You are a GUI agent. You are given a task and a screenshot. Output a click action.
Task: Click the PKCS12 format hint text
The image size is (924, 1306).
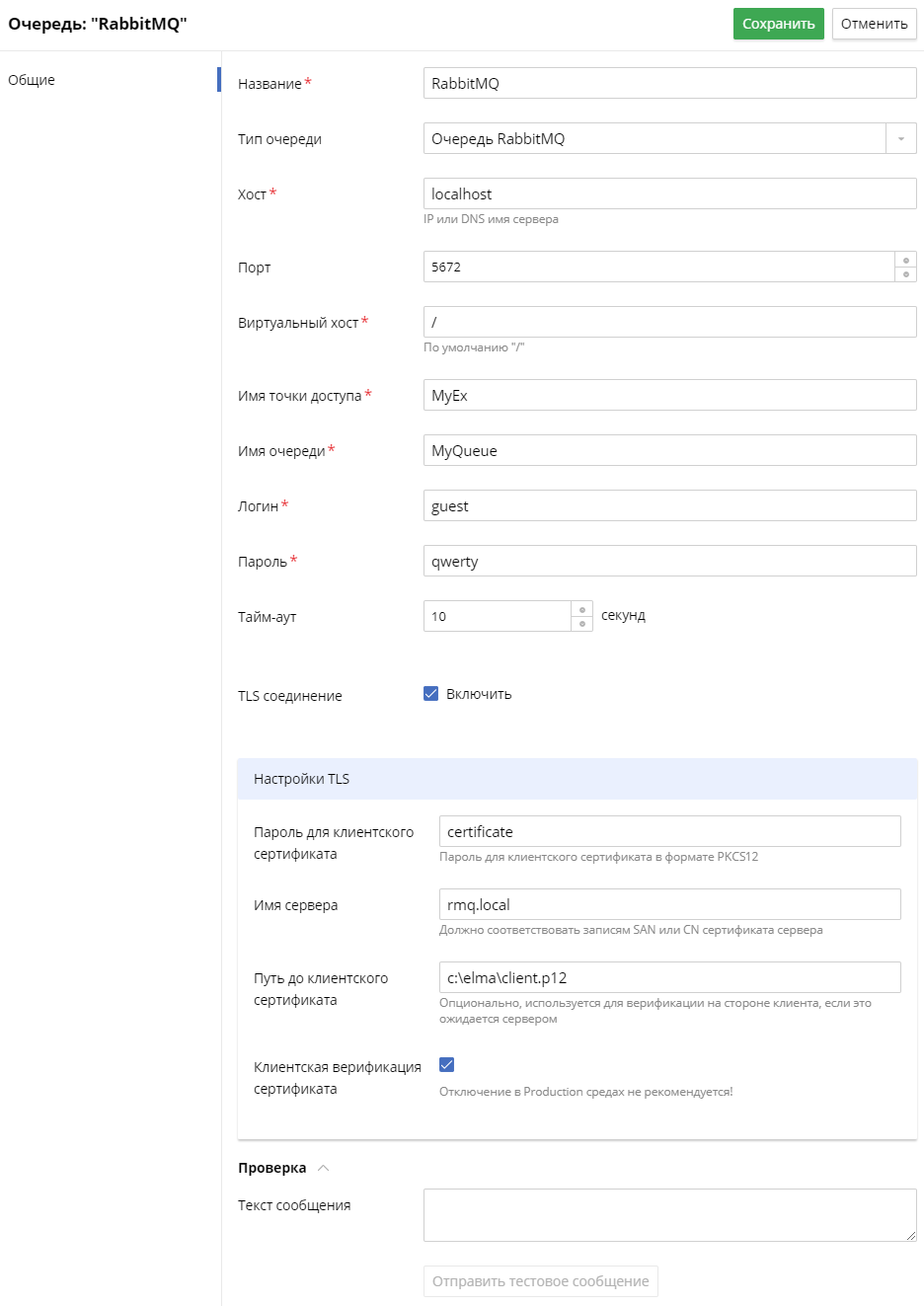598,857
